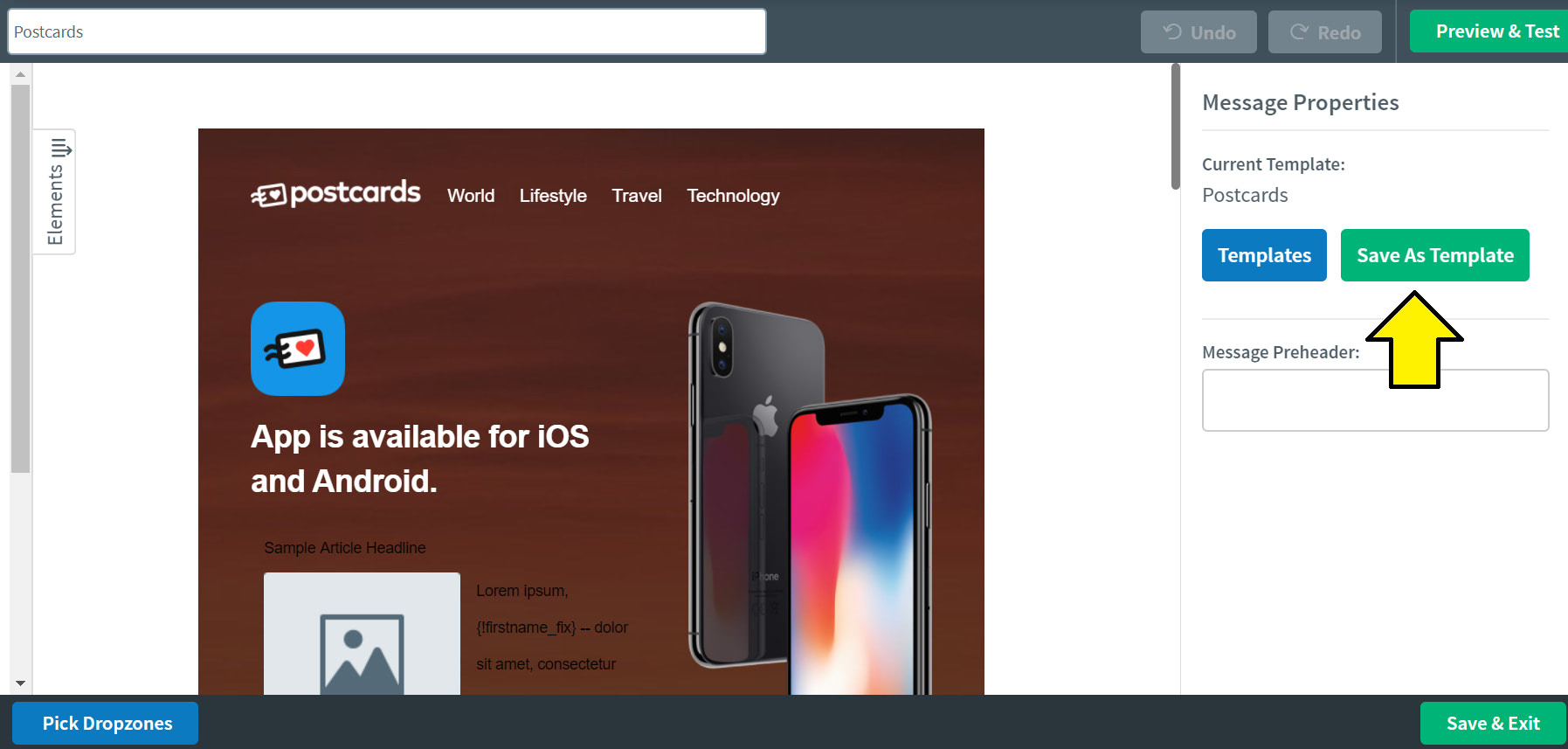The width and height of the screenshot is (1568, 749).
Task: Click Save As Template button
Action: pyautogui.click(x=1434, y=255)
